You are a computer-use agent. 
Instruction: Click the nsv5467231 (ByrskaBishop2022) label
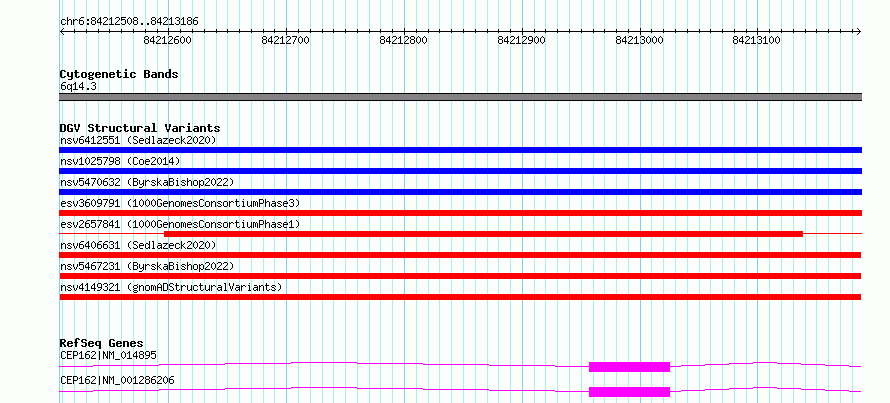pyautogui.click(x=147, y=266)
